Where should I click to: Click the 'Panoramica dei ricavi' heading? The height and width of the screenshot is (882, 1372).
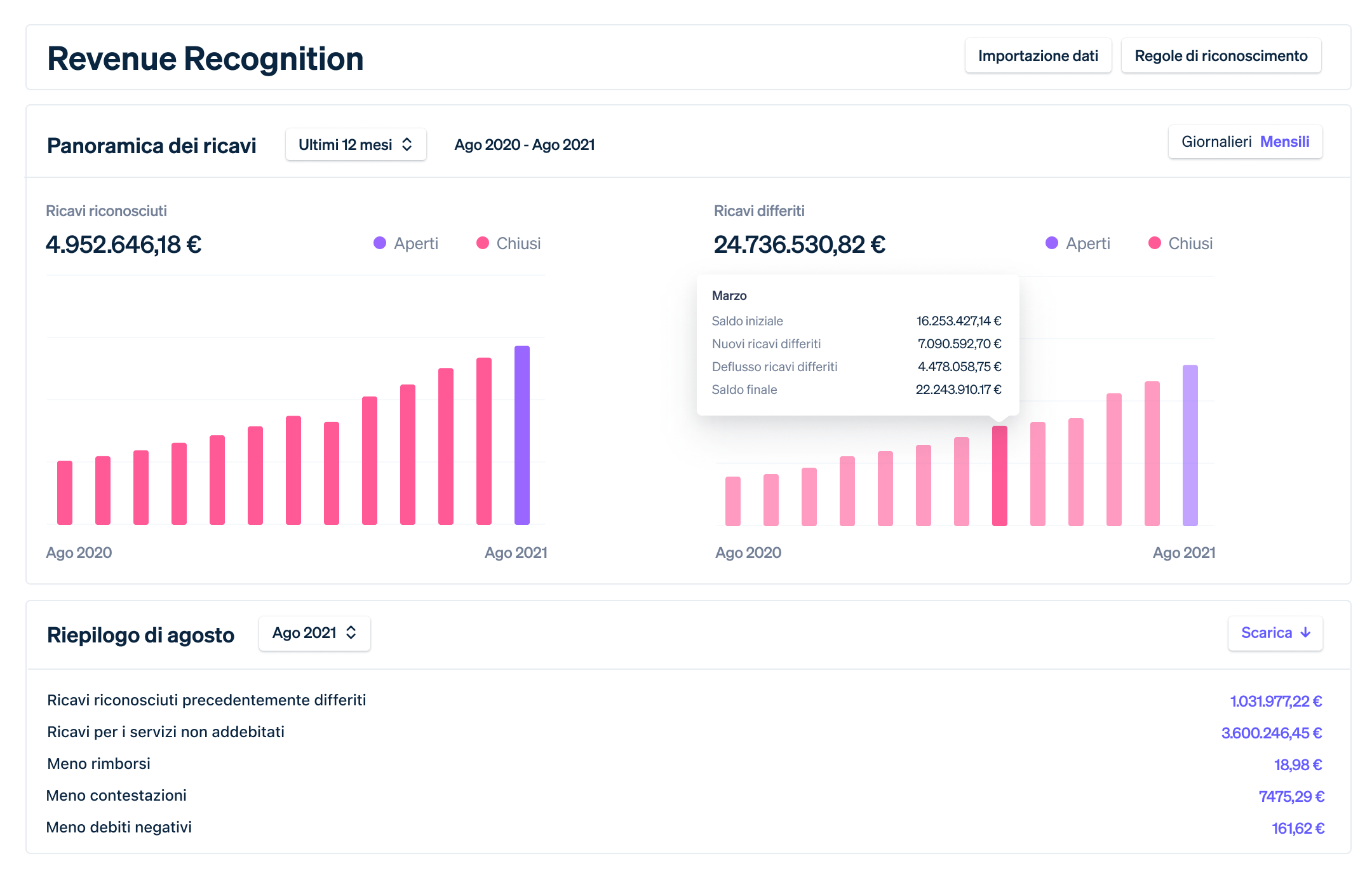[x=152, y=146]
